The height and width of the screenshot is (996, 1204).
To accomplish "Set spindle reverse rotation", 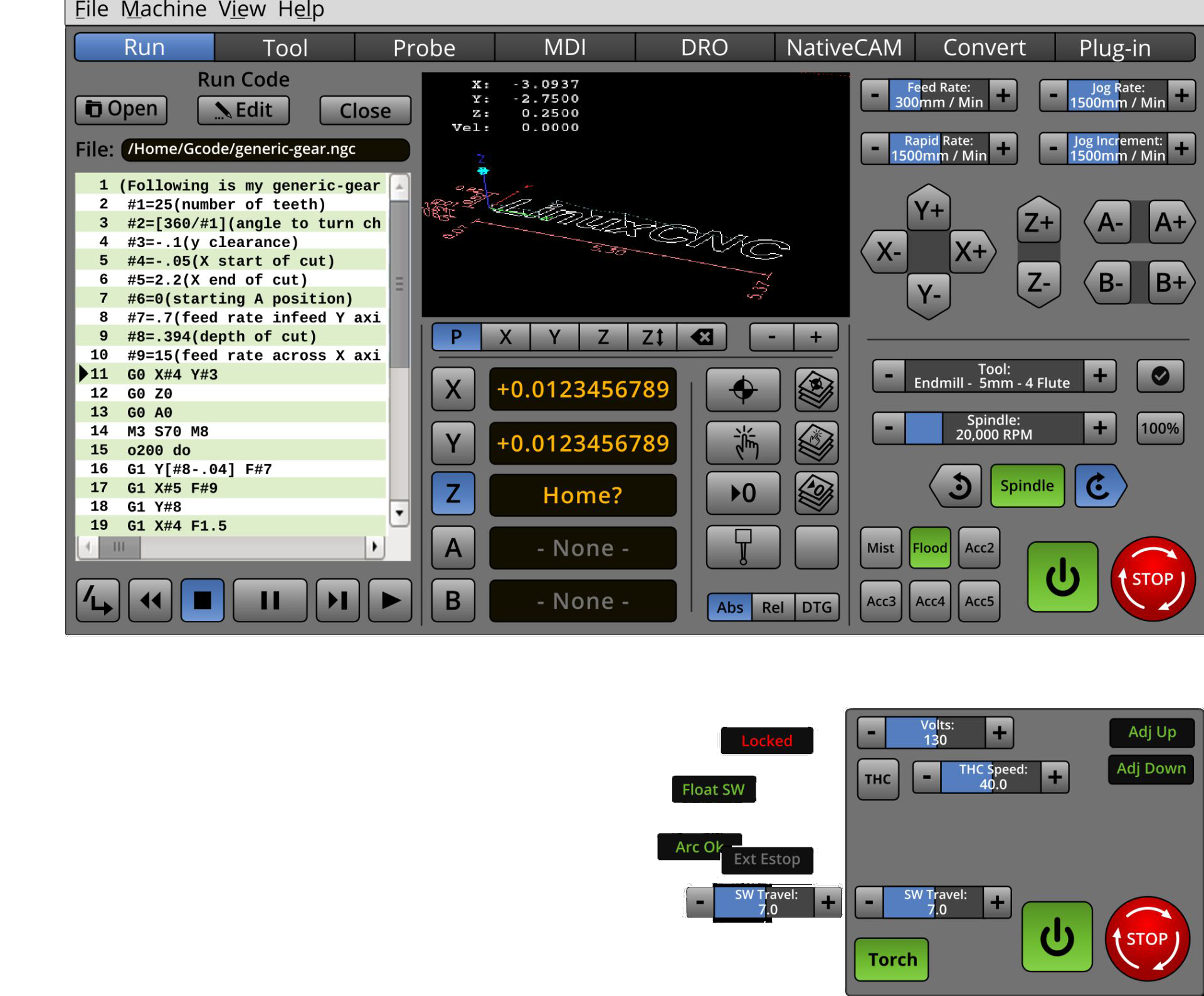I will pos(956,485).
